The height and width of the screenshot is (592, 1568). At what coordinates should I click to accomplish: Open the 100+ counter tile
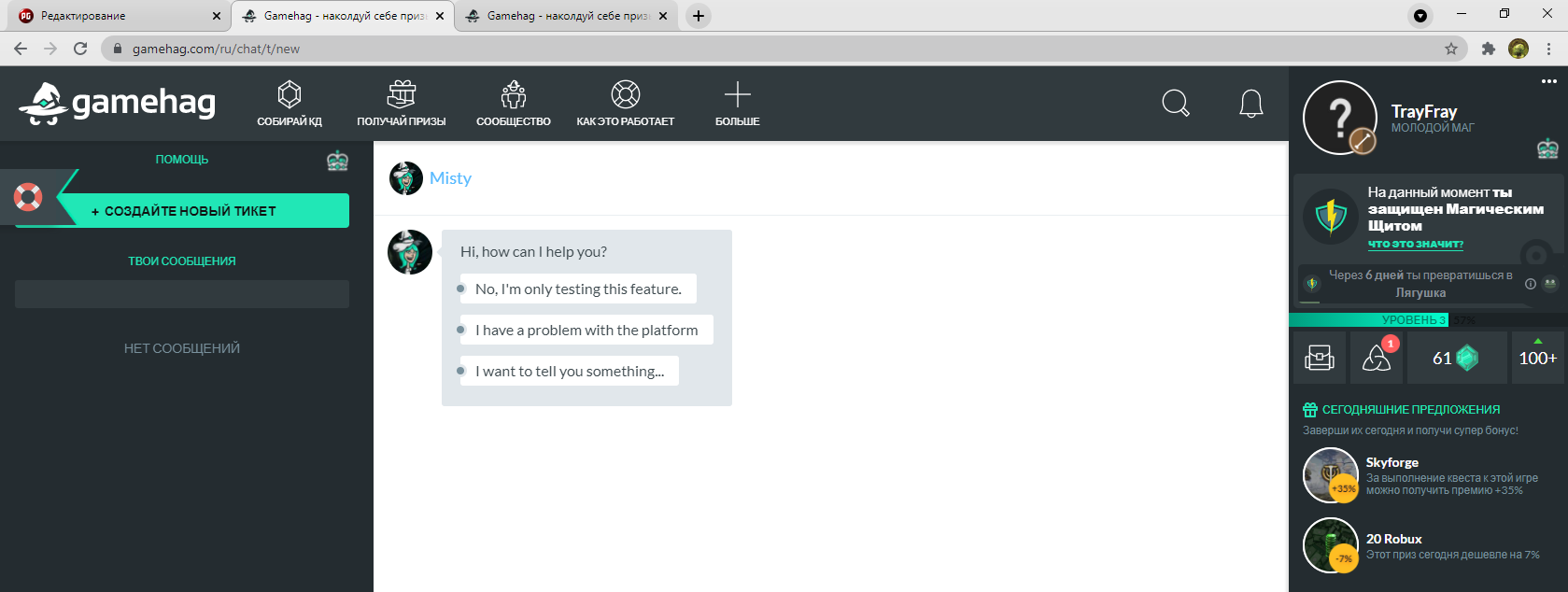pos(1537,358)
